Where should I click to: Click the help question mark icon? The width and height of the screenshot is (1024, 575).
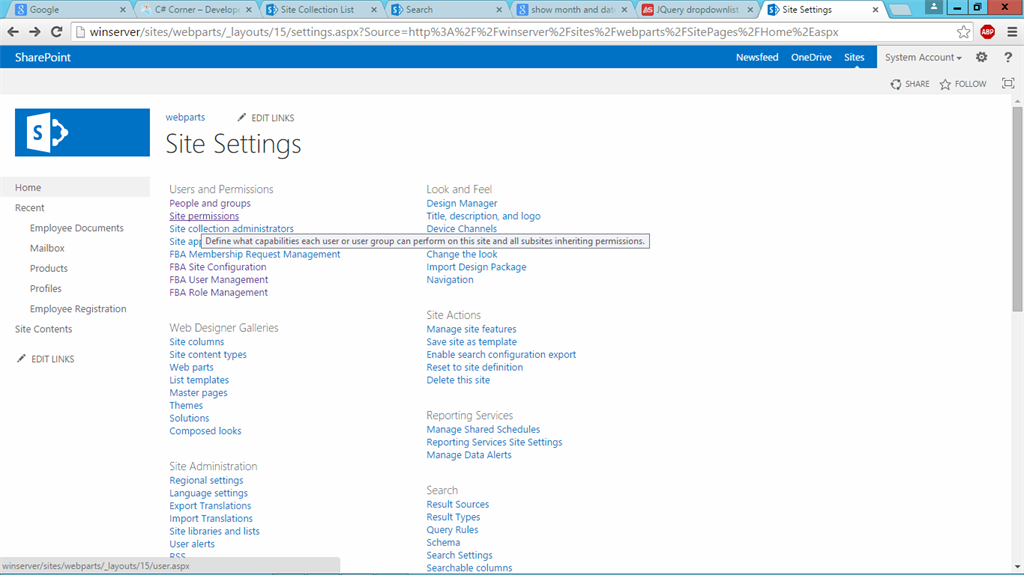(1007, 58)
